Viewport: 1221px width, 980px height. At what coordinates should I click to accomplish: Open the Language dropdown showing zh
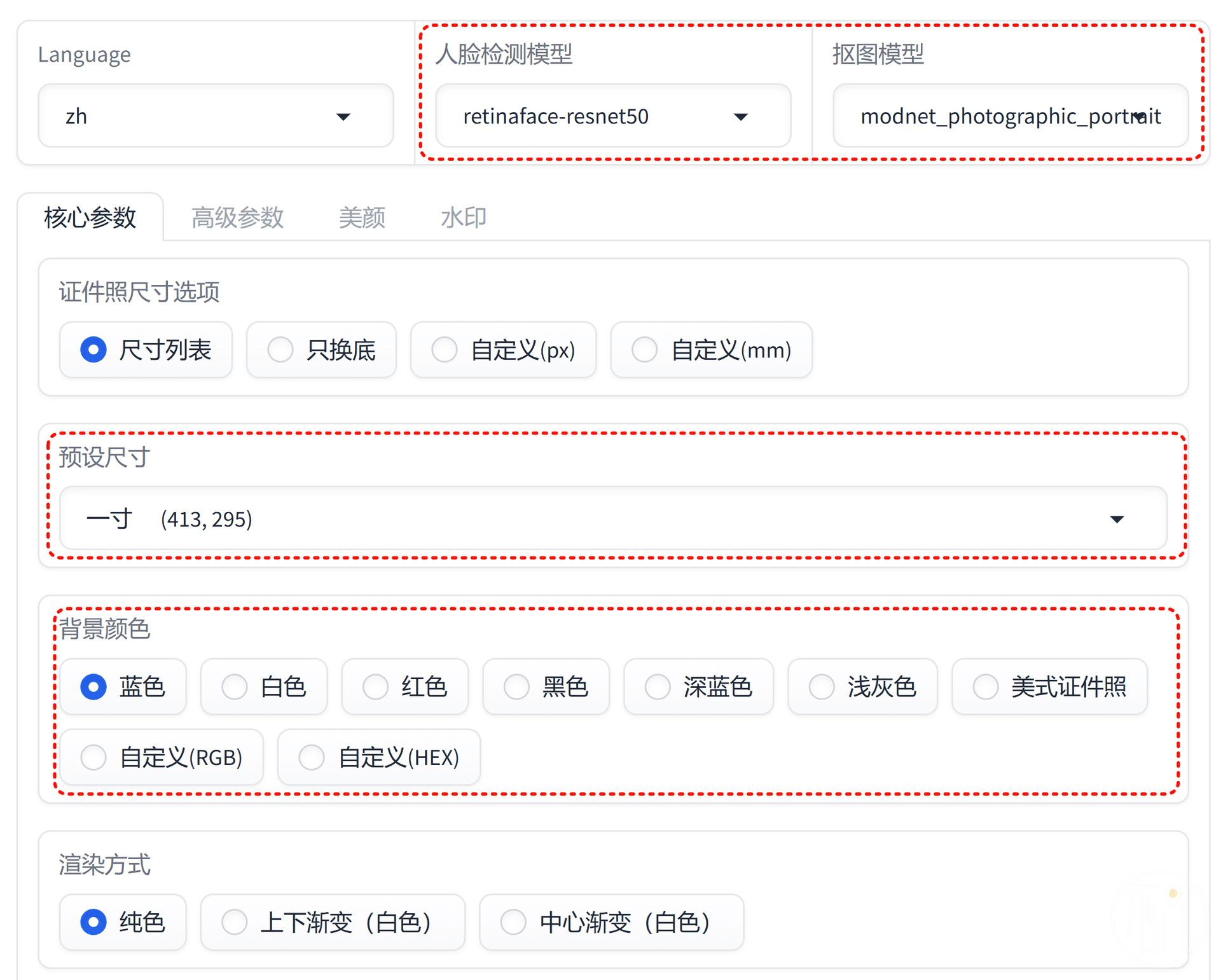216,116
